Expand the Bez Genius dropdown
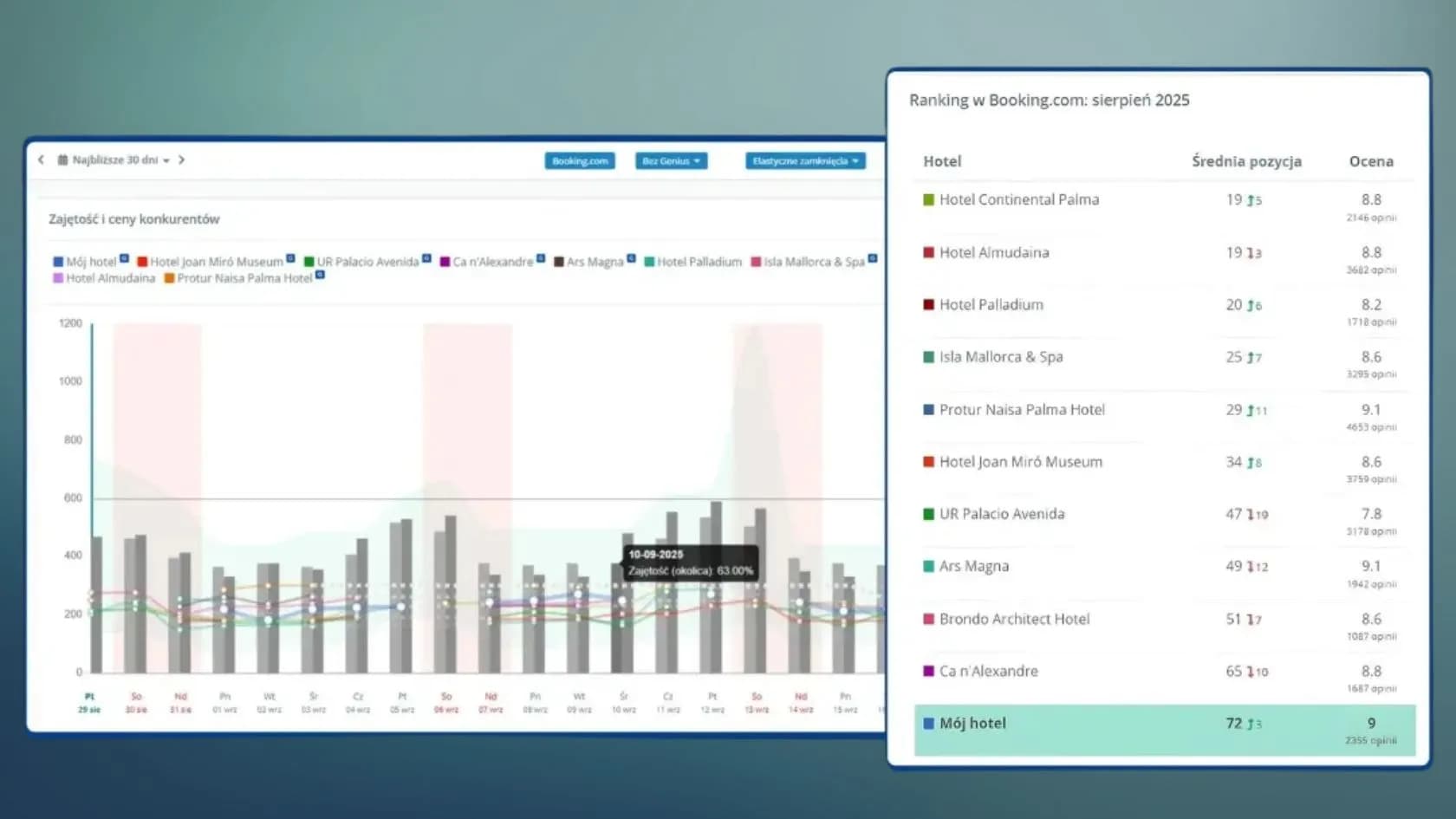This screenshot has height=819, width=1456. pos(671,161)
